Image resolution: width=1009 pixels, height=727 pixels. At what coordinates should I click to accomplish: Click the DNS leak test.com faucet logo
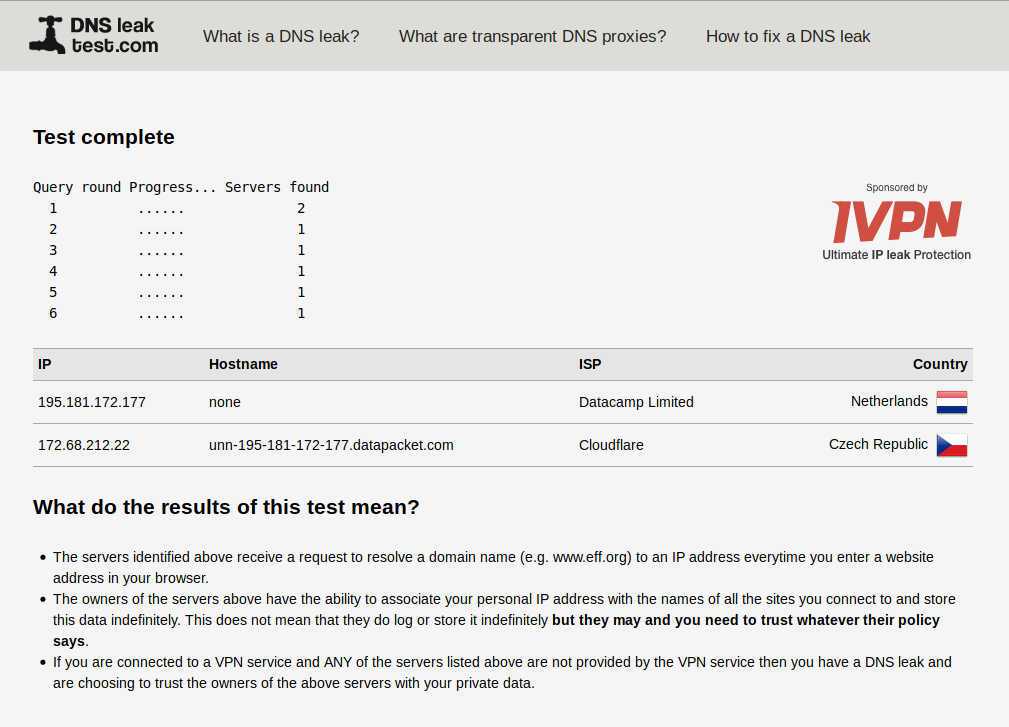tap(94, 35)
